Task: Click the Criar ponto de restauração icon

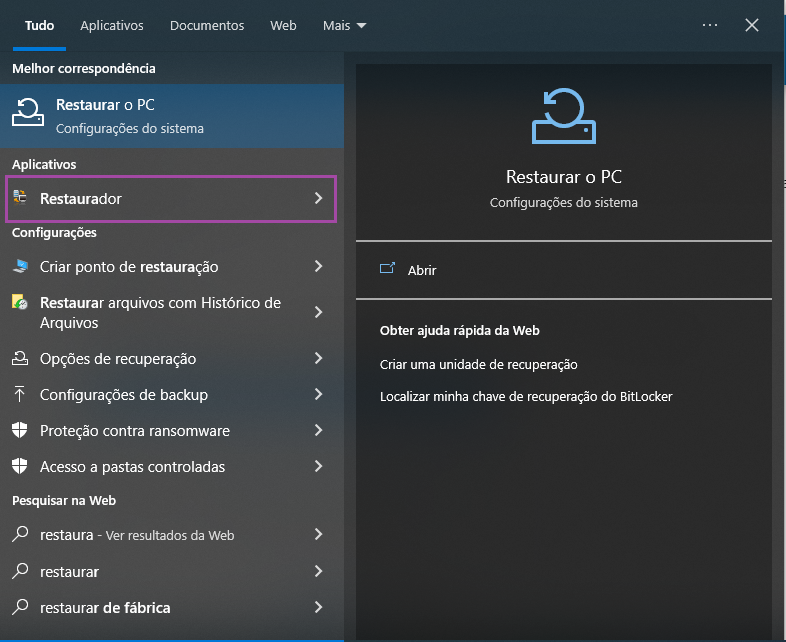Action: [20, 266]
